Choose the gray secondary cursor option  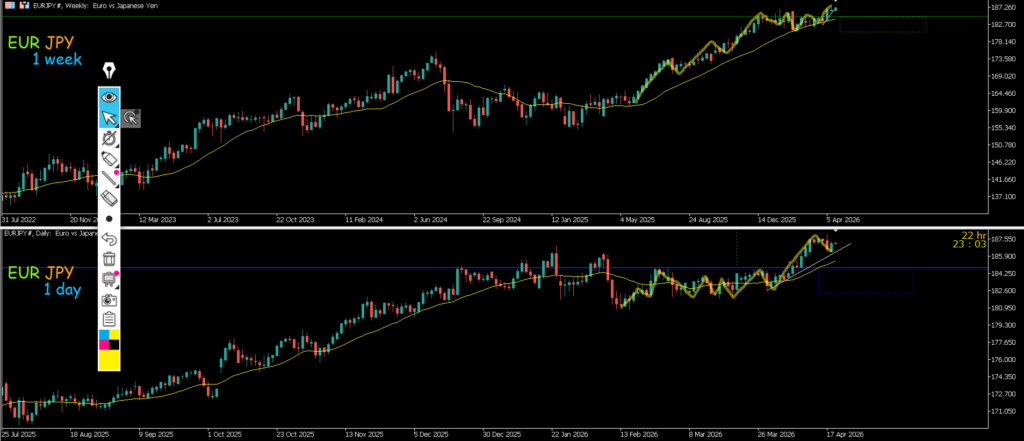pos(131,118)
